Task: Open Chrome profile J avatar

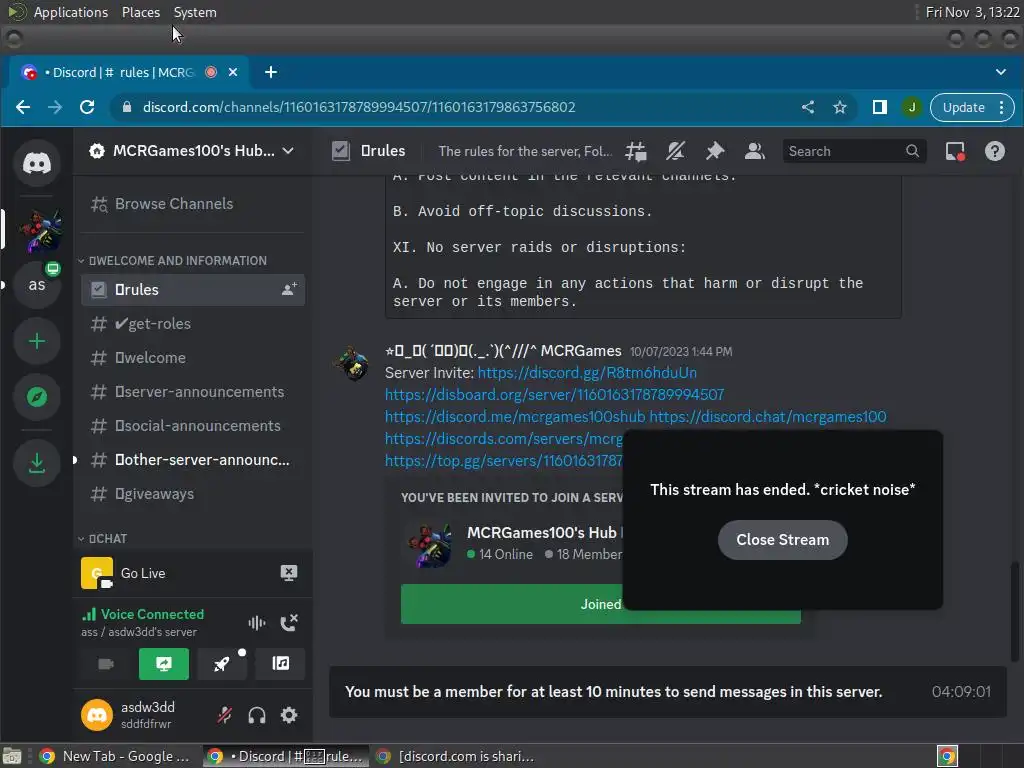Action: 912,107
